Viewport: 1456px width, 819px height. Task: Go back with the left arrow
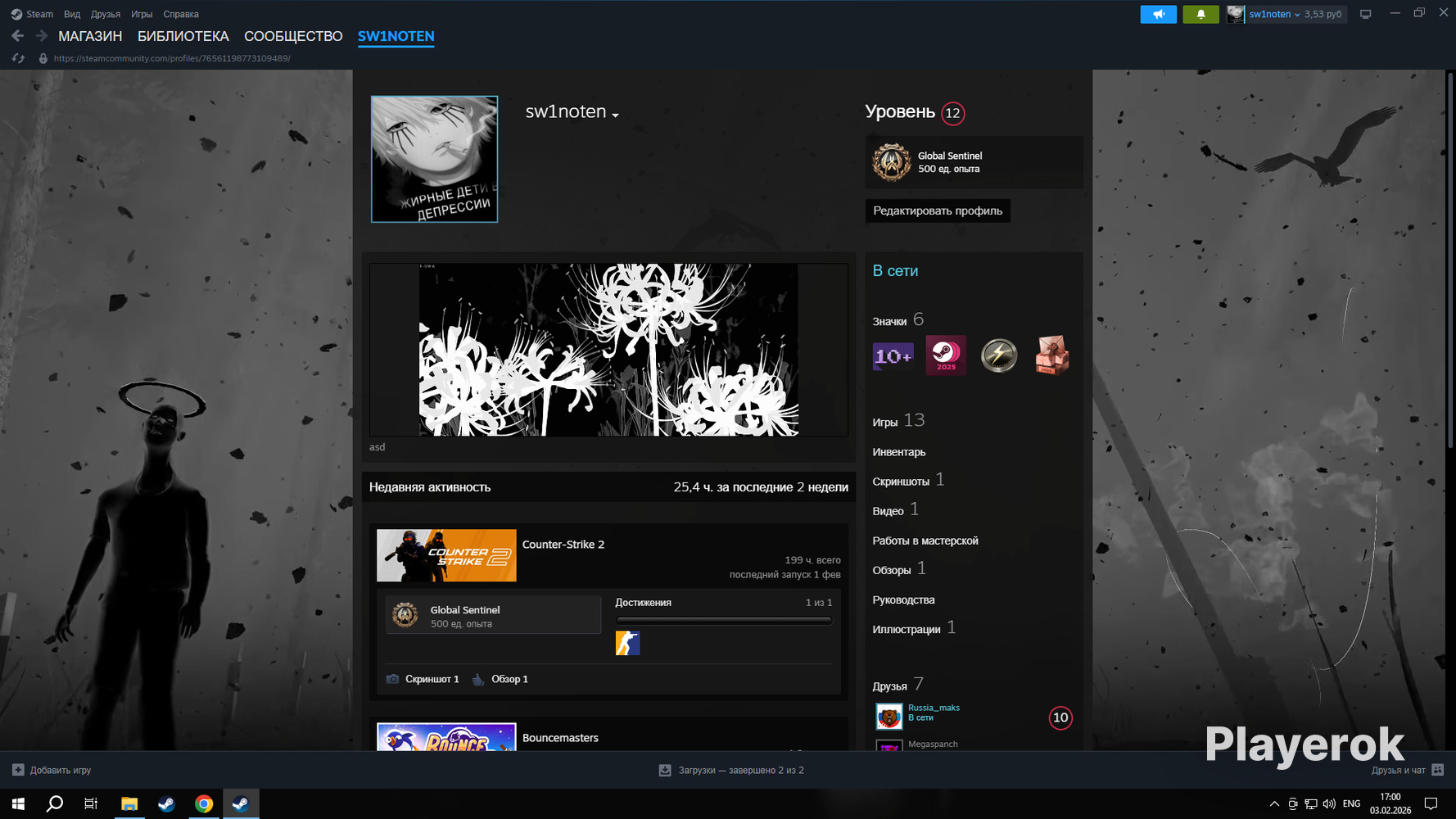click(x=17, y=36)
